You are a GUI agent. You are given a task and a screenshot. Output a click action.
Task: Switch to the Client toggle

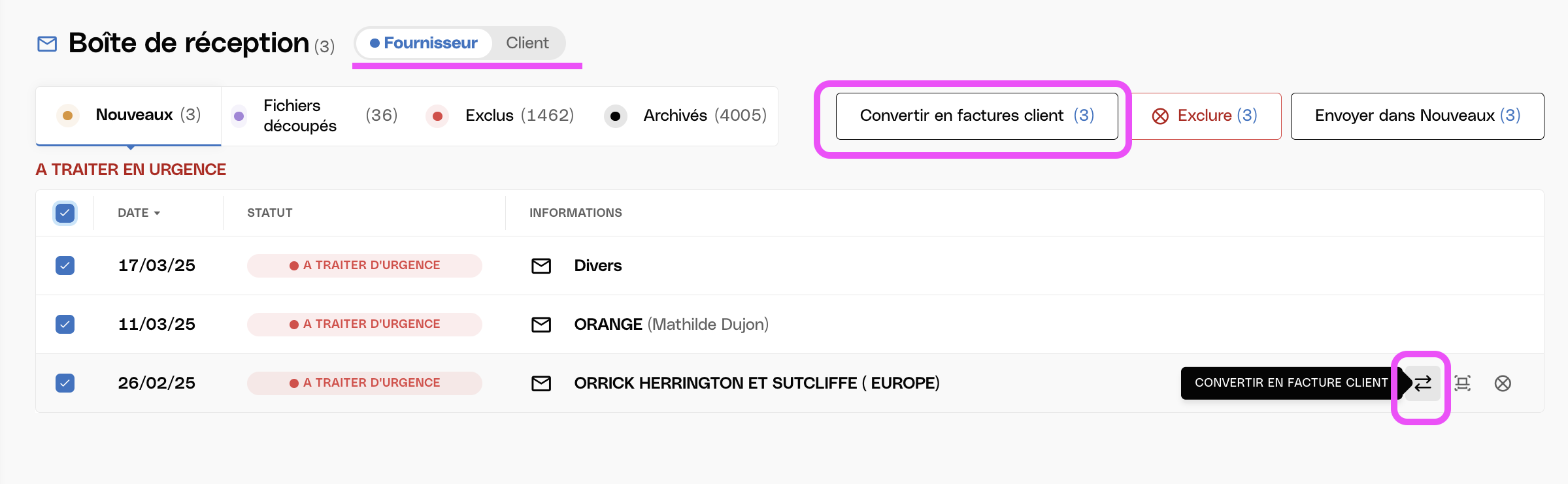[527, 43]
